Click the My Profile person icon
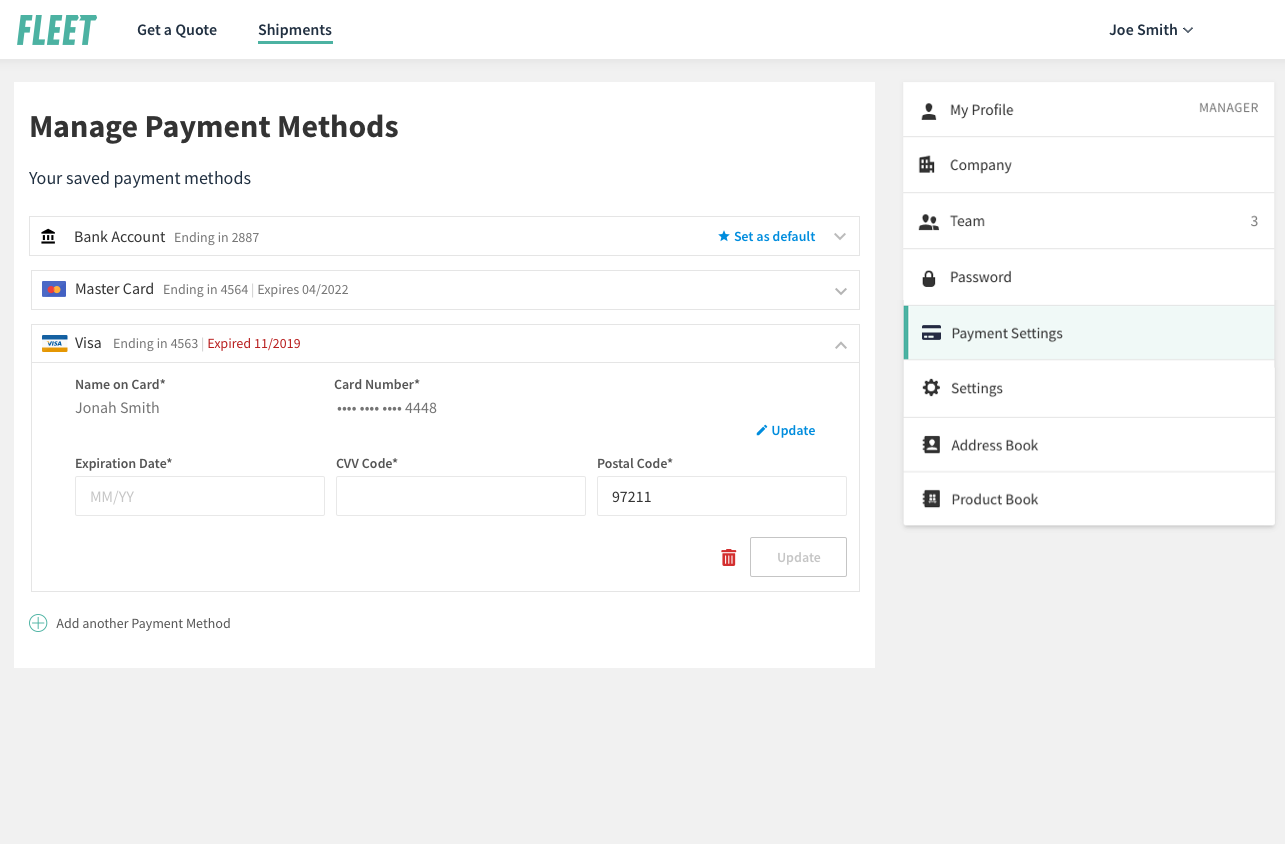 click(x=929, y=110)
